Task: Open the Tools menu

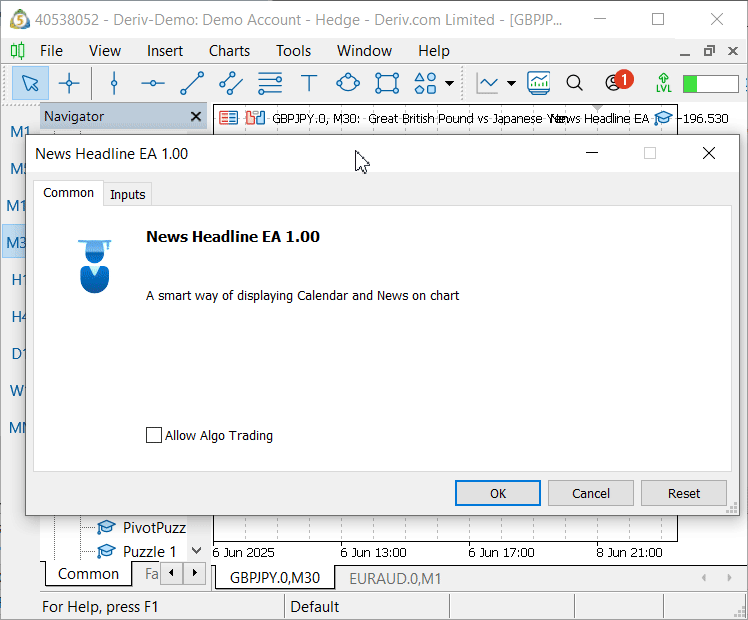Action: point(293,51)
